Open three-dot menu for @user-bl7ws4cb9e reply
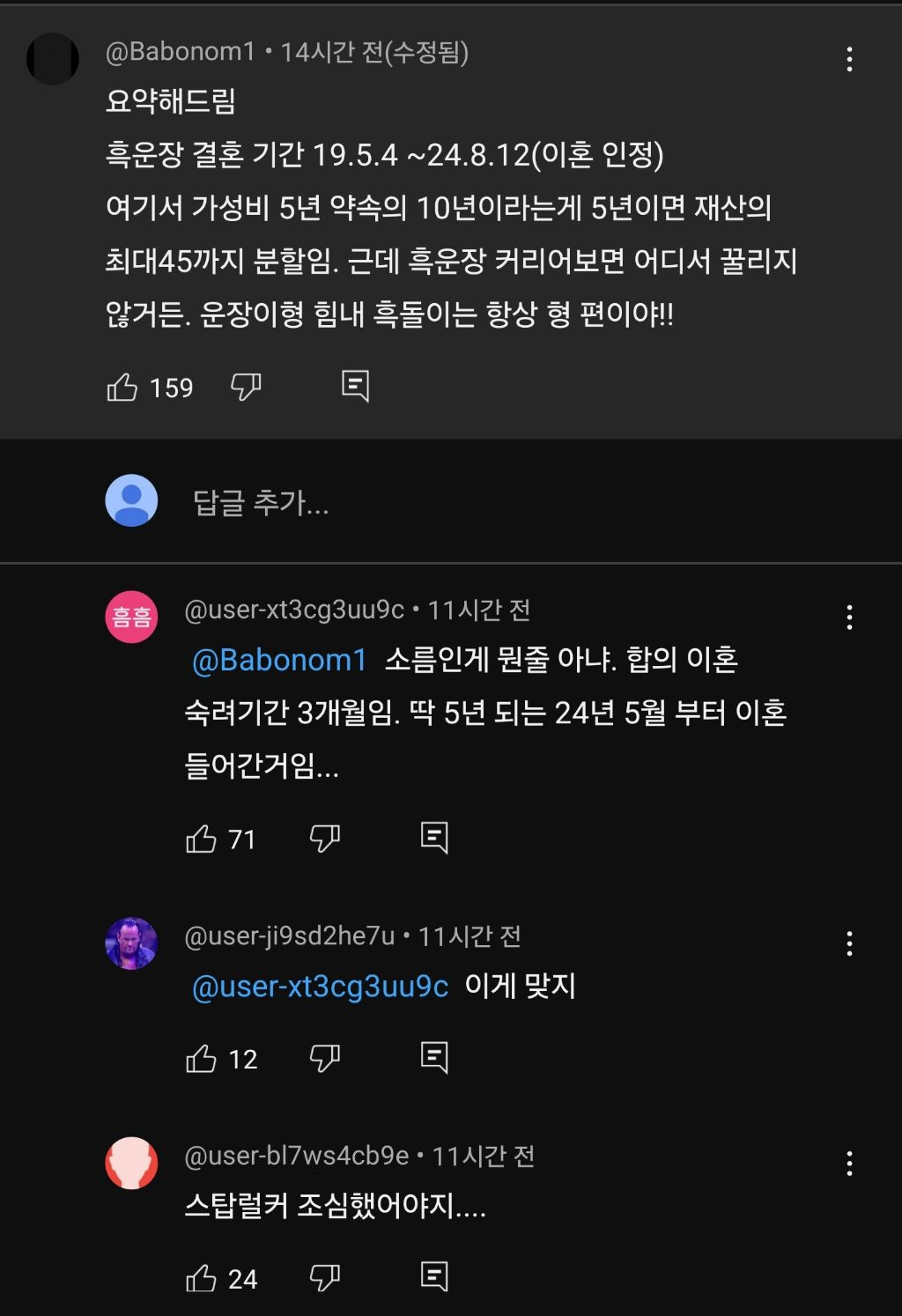Image resolution: width=902 pixels, height=1316 pixels. pyautogui.click(x=849, y=1164)
